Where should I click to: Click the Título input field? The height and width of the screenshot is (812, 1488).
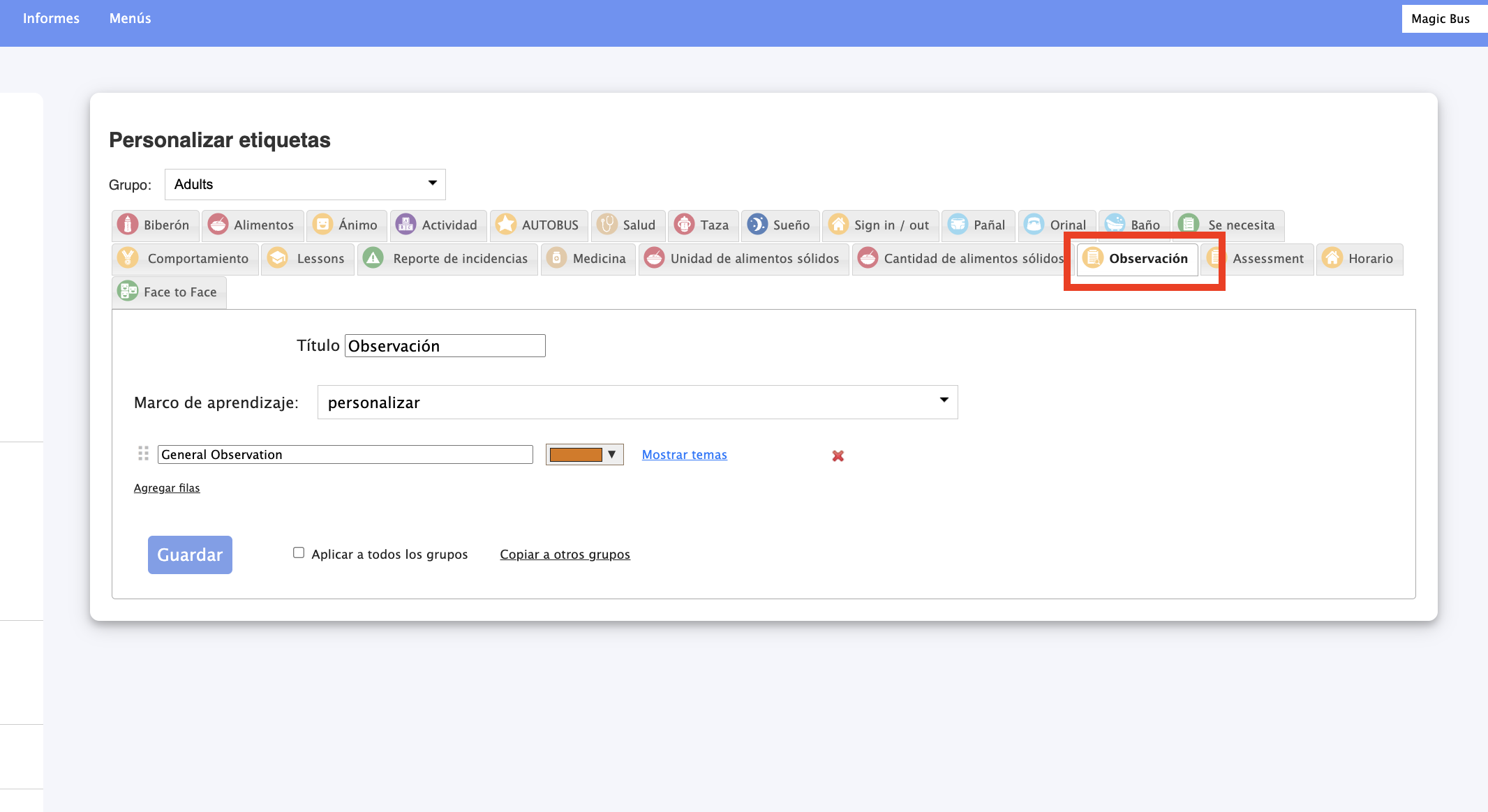click(445, 346)
